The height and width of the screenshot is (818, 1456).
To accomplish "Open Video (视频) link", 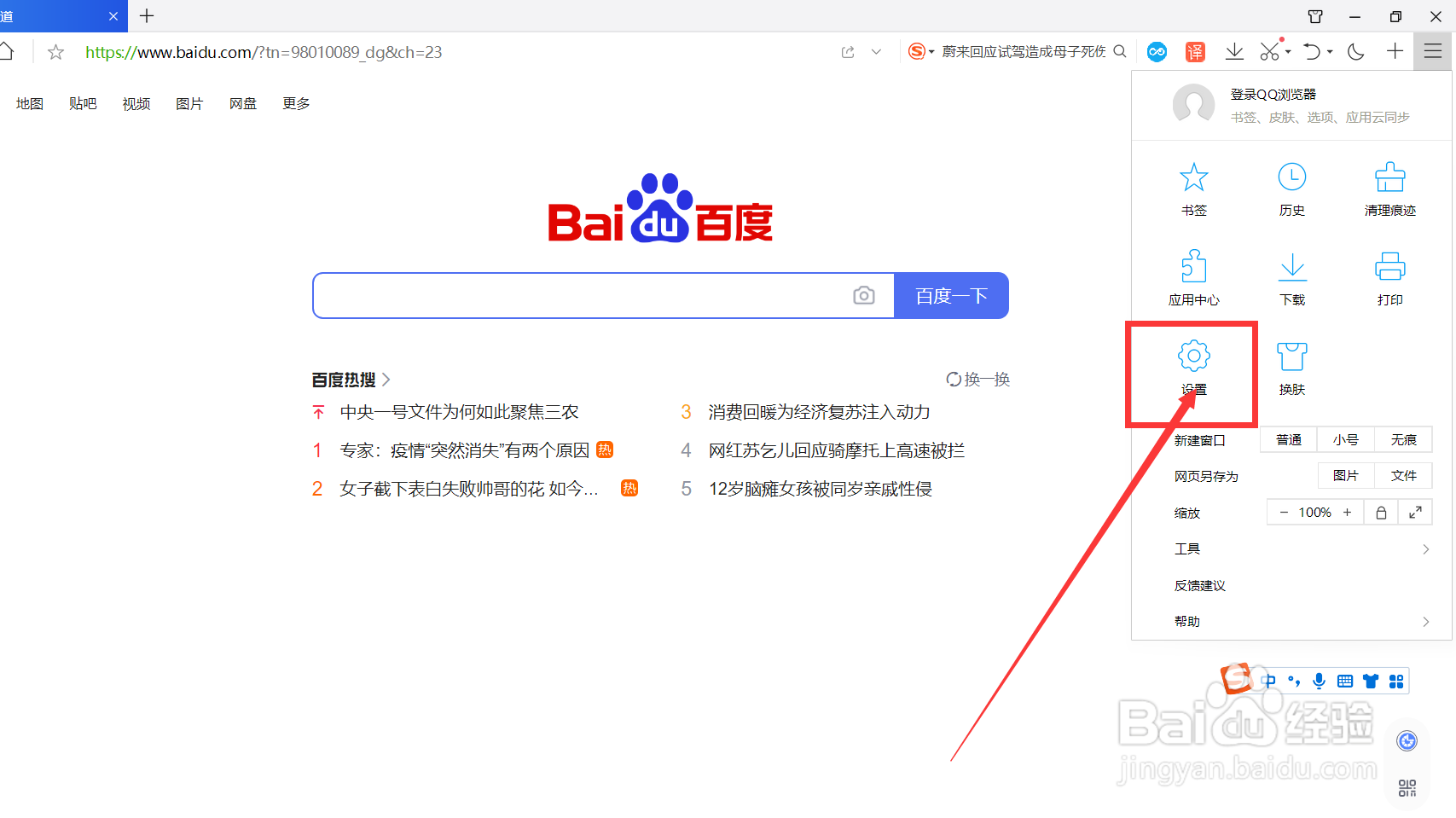I will tap(136, 104).
